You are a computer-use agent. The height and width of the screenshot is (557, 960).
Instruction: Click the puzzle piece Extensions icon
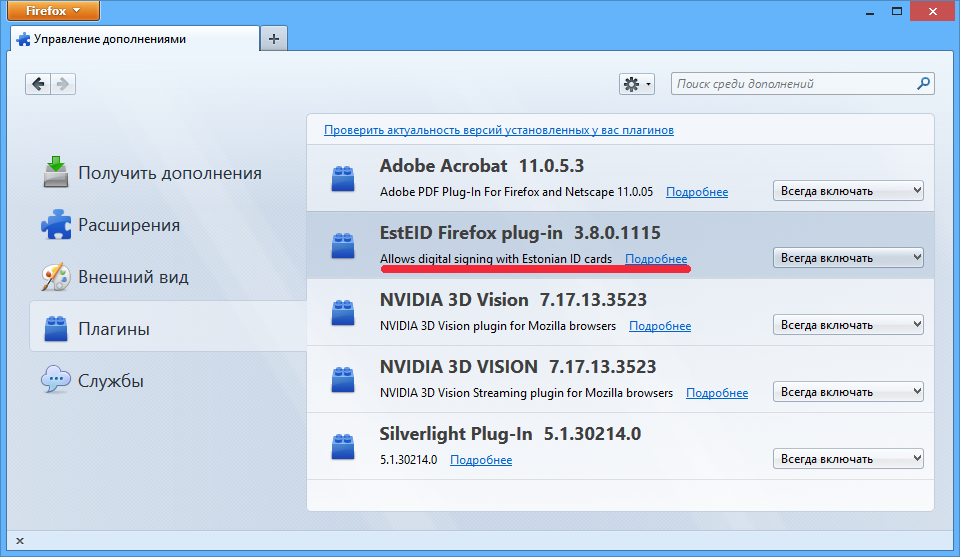click(56, 224)
